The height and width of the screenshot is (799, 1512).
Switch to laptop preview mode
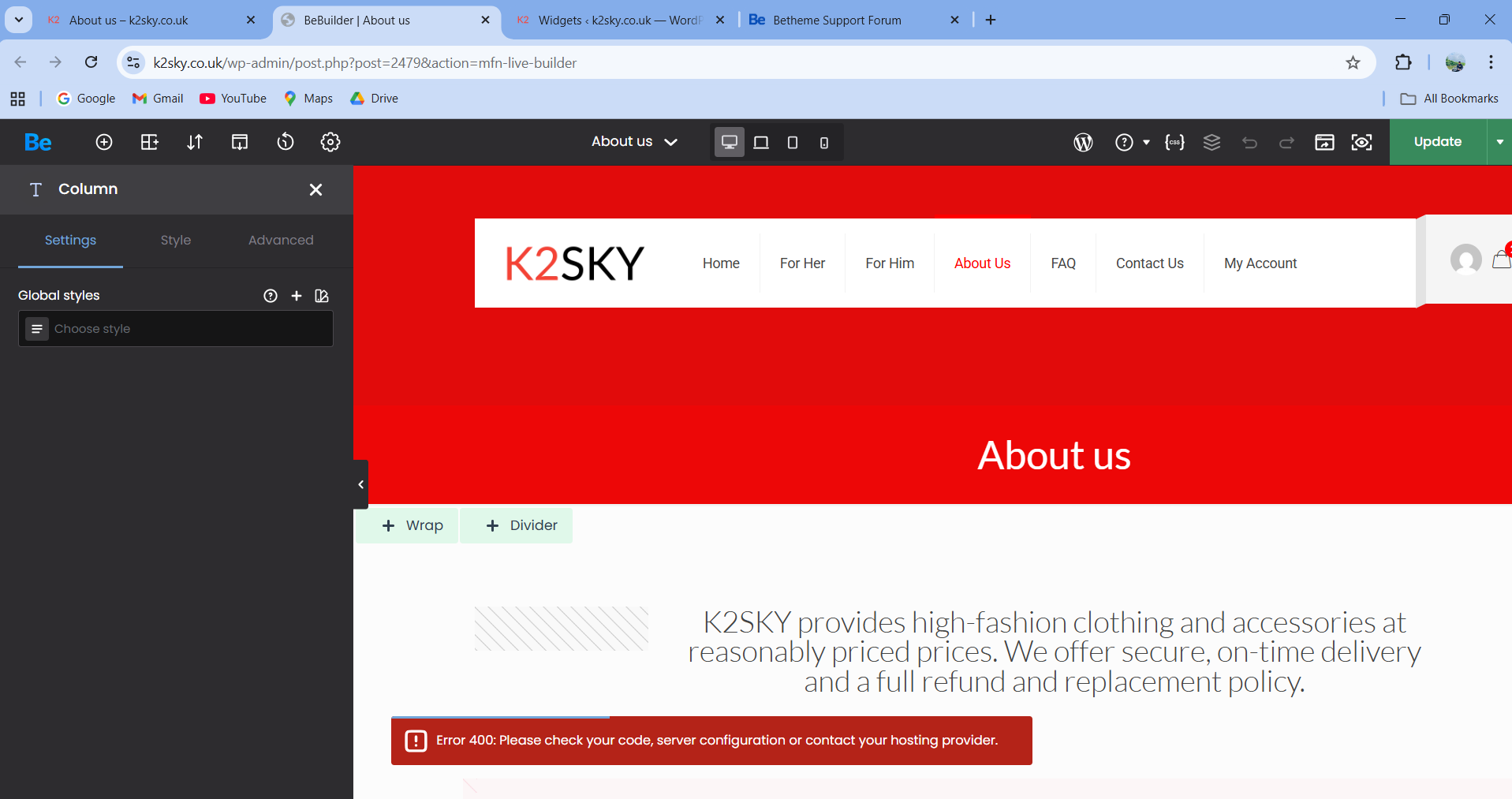point(761,142)
